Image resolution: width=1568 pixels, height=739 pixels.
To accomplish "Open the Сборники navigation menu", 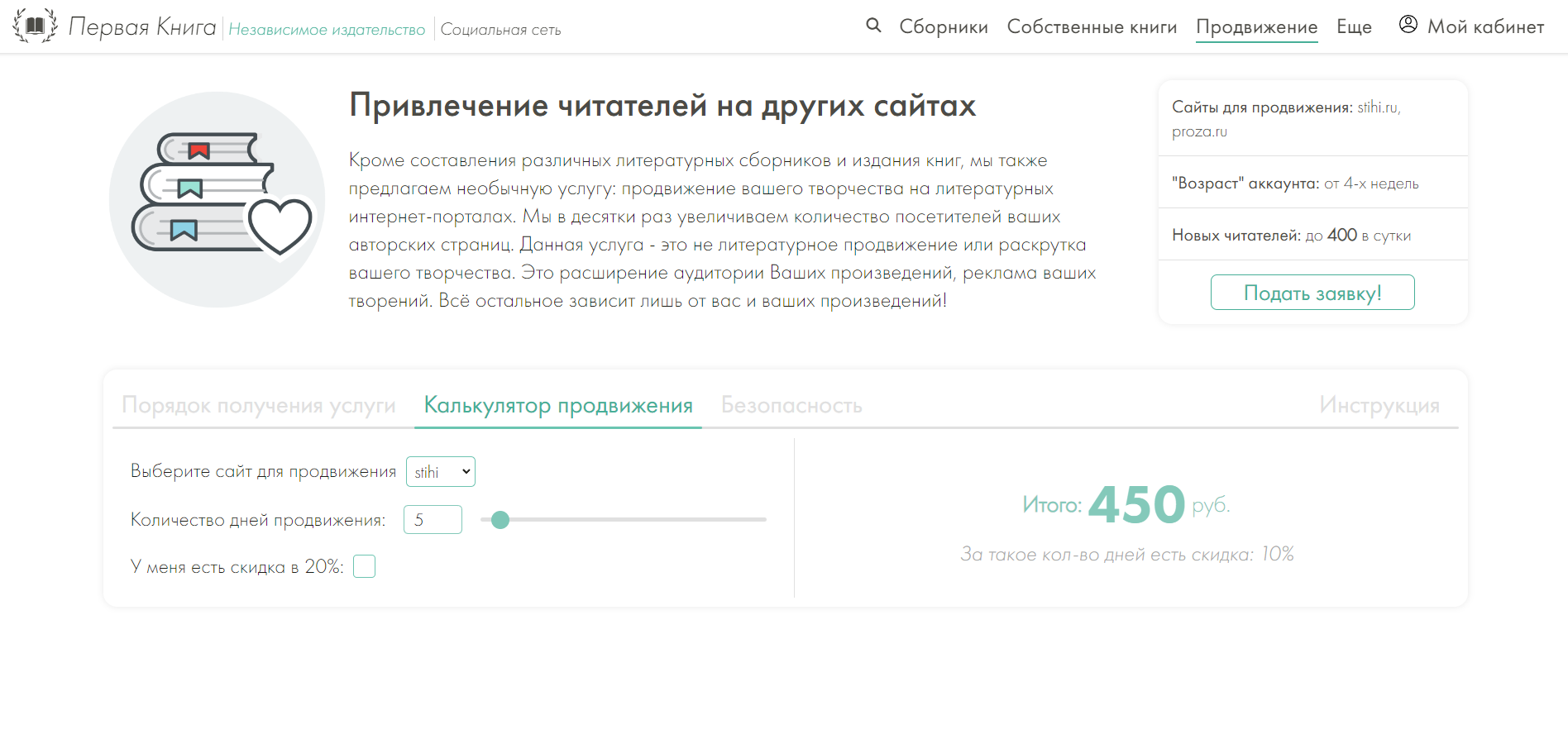I will coord(944,27).
